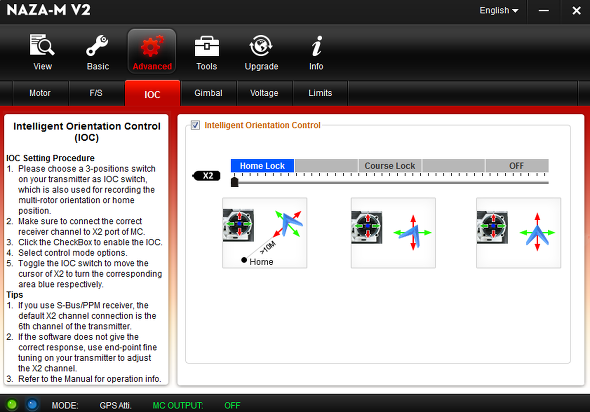Image resolution: width=590 pixels, height=412 pixels.
Task: Click the Home Lock diagram thumbnail
Action: (x=265, y=233)
